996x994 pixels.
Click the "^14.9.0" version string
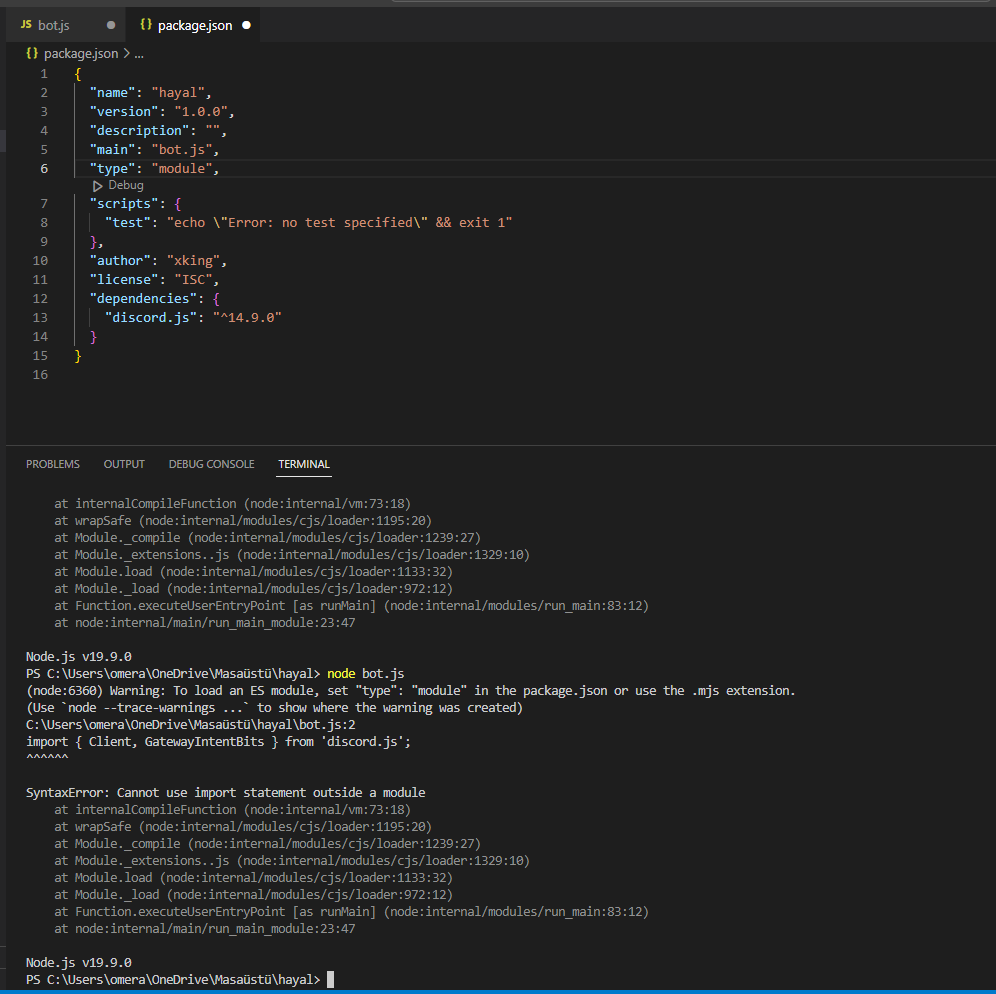(247, 318)
